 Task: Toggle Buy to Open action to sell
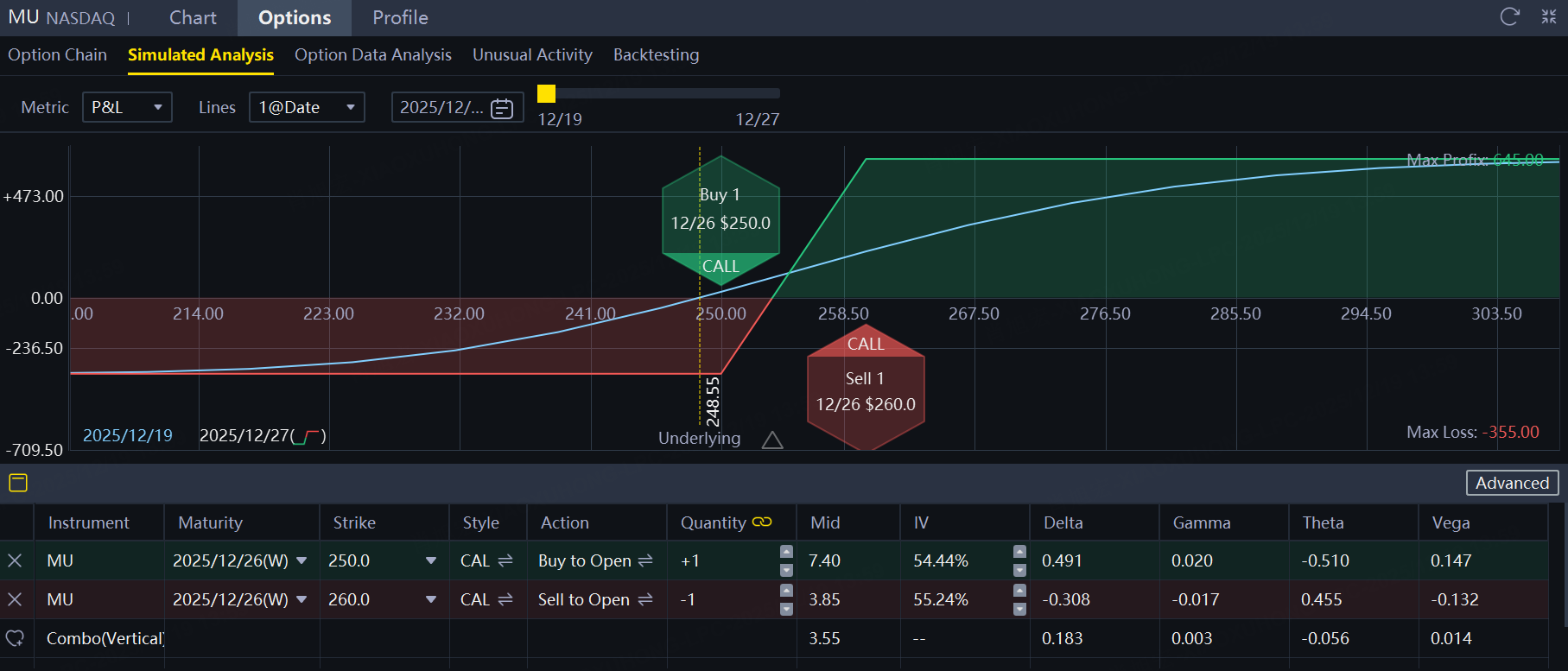pos(645,560)
